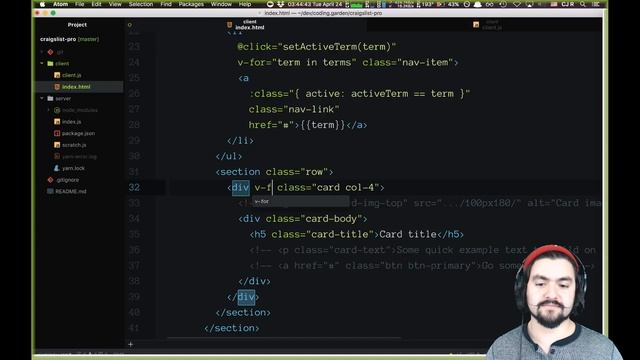Image resolution: width=640 pixels, height=360 pixels.
Task: Click the server index.js file icon
Action: click(x=57, y=122)
